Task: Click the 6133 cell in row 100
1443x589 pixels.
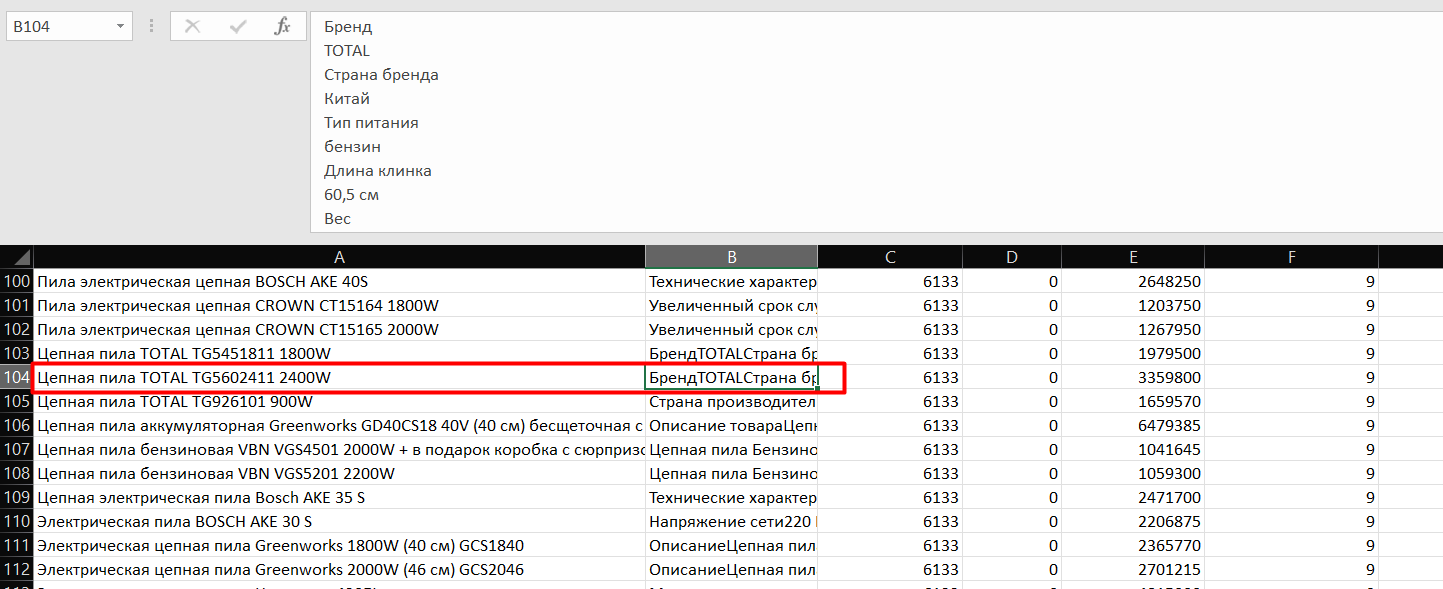Action: click(890, 281)
